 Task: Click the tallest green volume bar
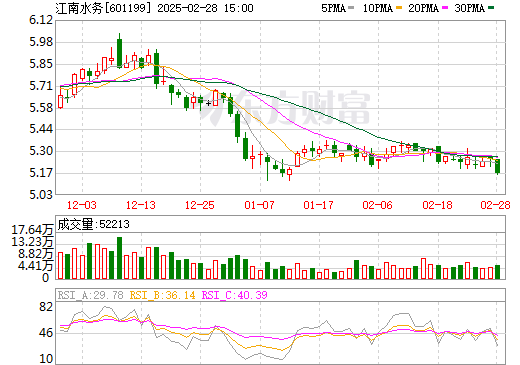[119, 258]
